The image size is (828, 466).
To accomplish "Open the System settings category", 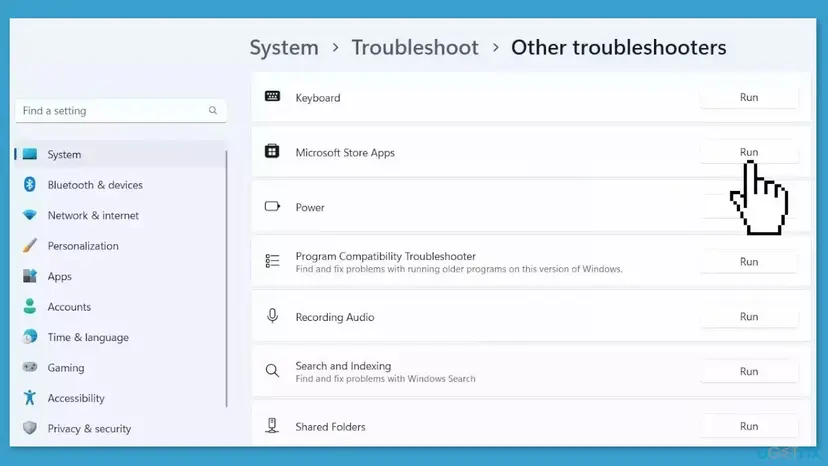I will [120, 154].
